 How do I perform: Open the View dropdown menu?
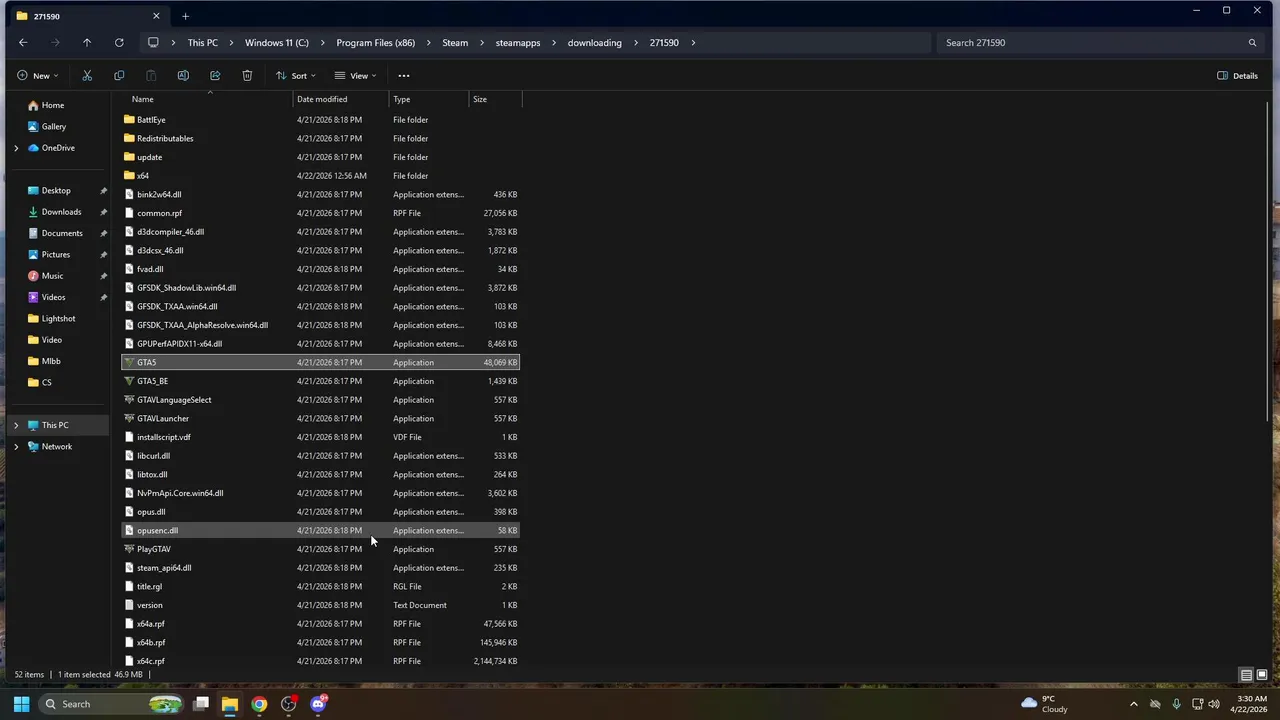[x=355, y=75]
